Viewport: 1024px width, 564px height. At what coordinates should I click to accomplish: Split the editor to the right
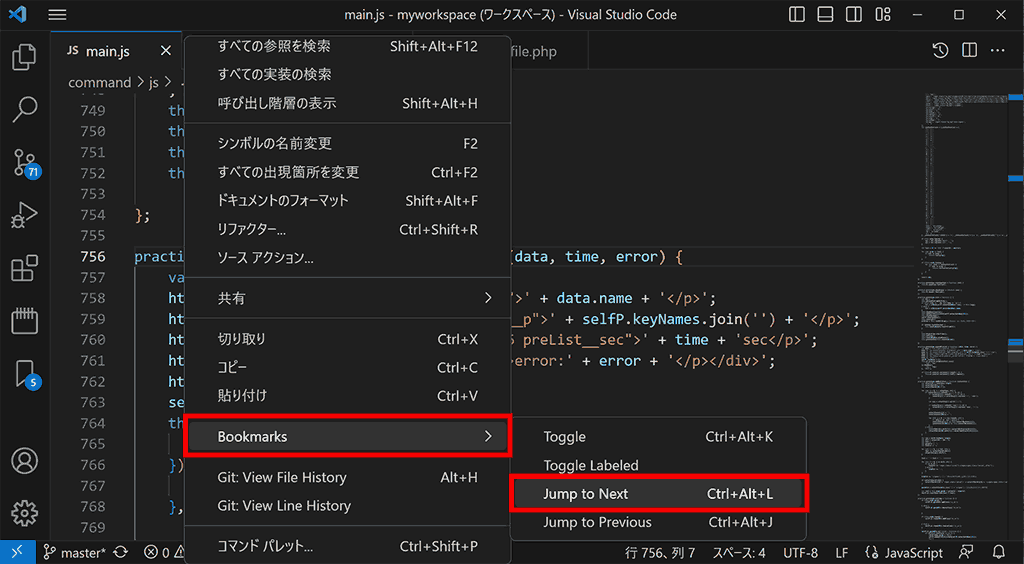tap(970, 50)
